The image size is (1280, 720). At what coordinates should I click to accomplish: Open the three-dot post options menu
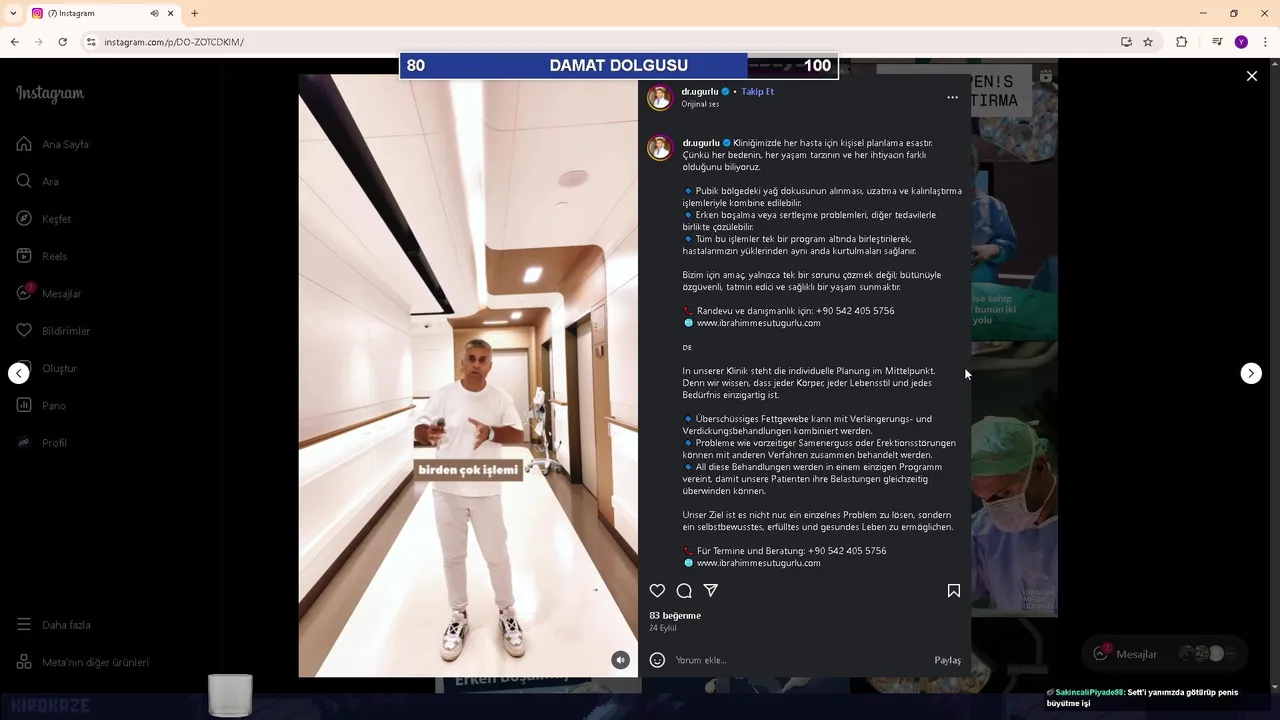pyautogui.click(x=952, y=98)
